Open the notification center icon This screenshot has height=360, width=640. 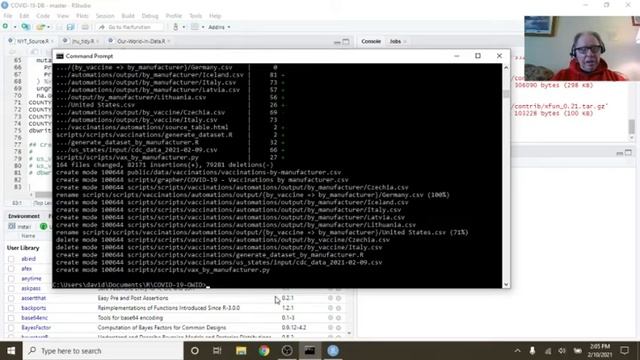(x=624, y=351)
